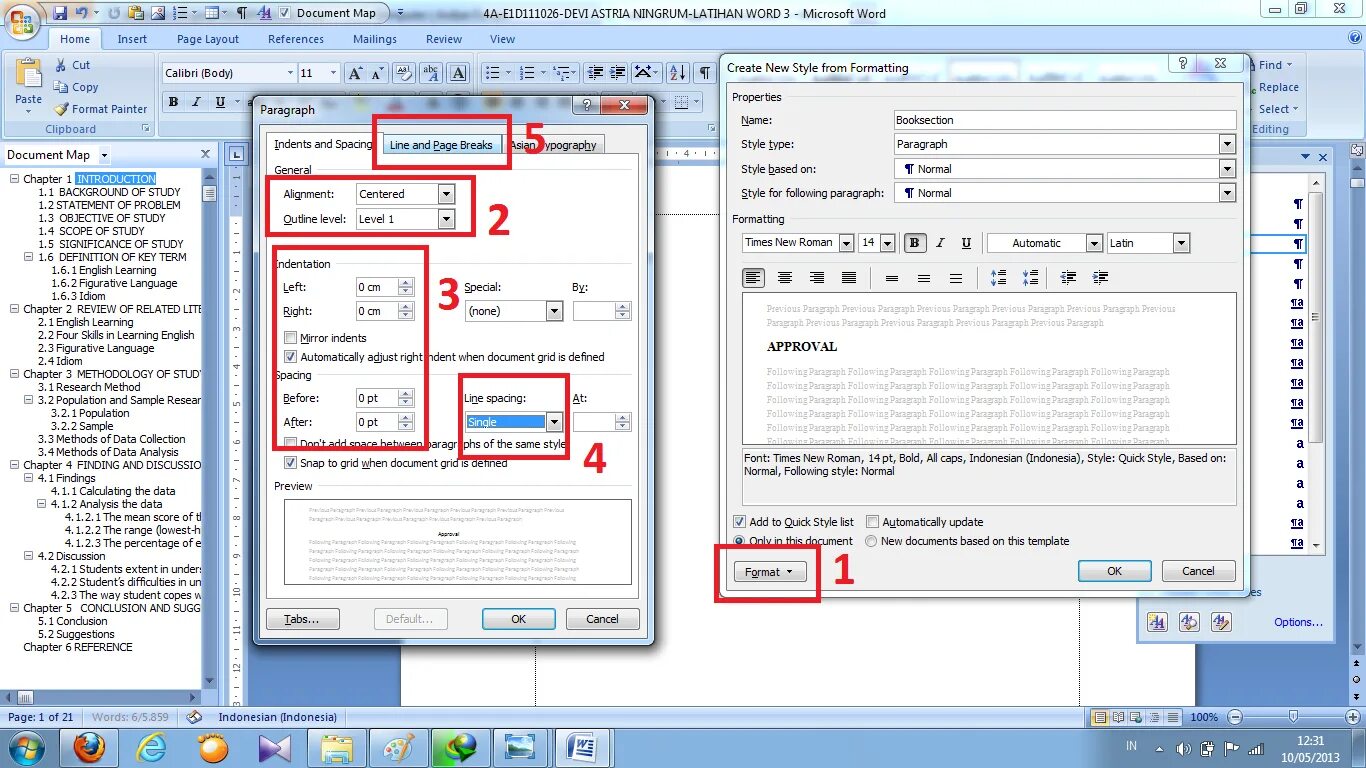Confirm Paragraph dialog with OK
This screenshot has height=768, width=1366.
click(518, 619)
